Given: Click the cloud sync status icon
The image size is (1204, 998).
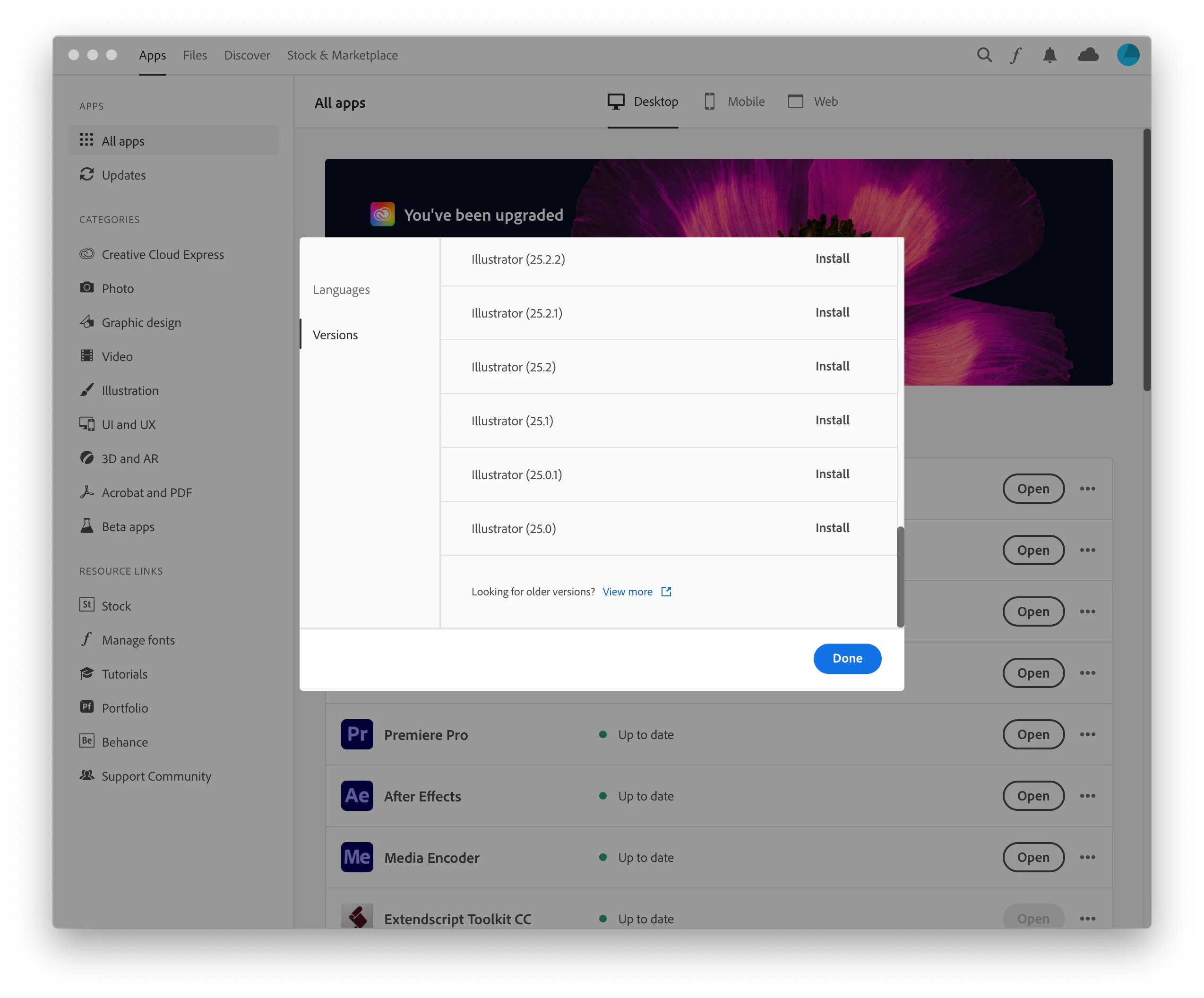Looking at the screenshot, I should point(1088,55).
